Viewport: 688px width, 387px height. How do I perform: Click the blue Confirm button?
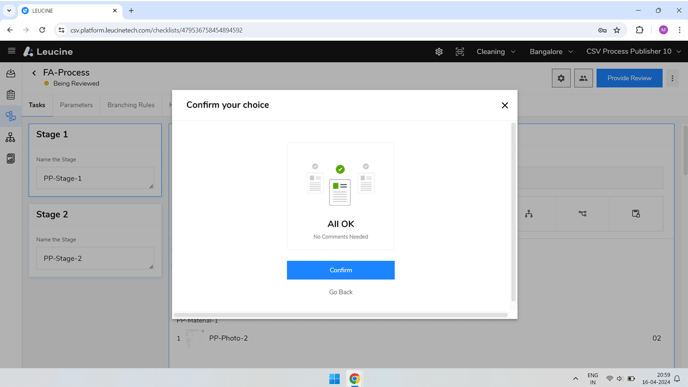pos(340,270)
